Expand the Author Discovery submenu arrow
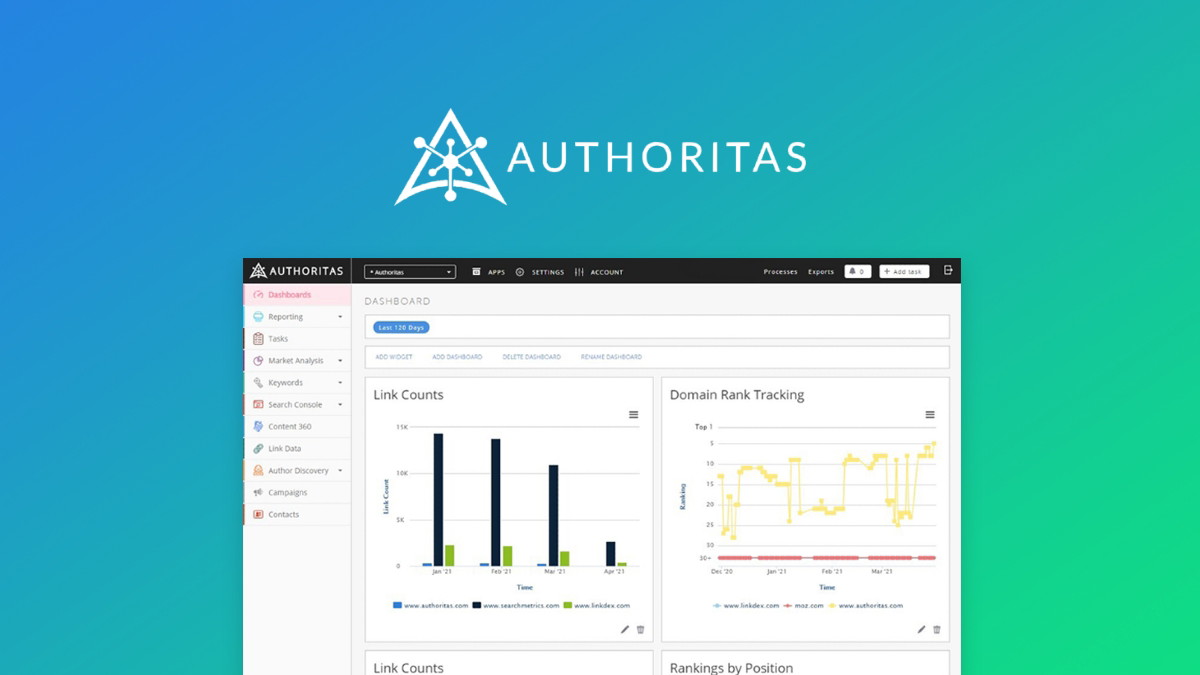This screenshot has width=1200, height=675. click(x=340, y=471)
